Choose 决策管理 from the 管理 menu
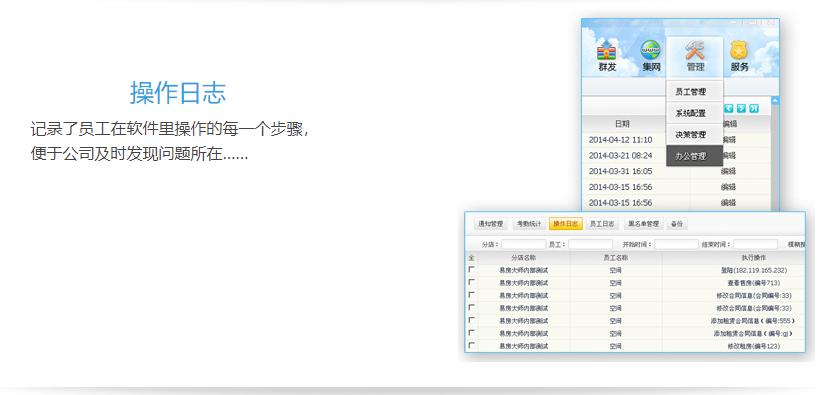The height and width of the screenshot is (395, 827). tap(694, 135)
